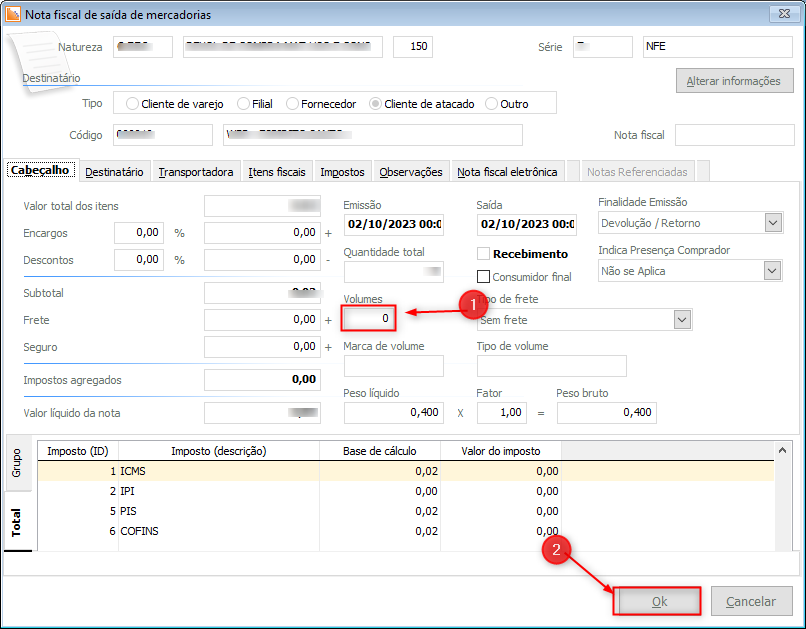Open the Sem frete dropdown list
This screenshot has width=806, height=629.
tap(682, 320)
